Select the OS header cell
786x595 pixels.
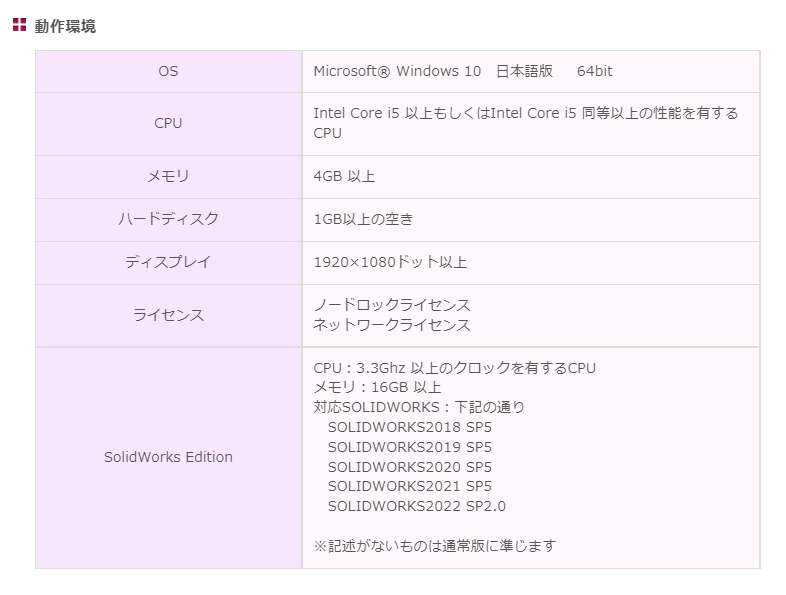click(x=168, y=71)
